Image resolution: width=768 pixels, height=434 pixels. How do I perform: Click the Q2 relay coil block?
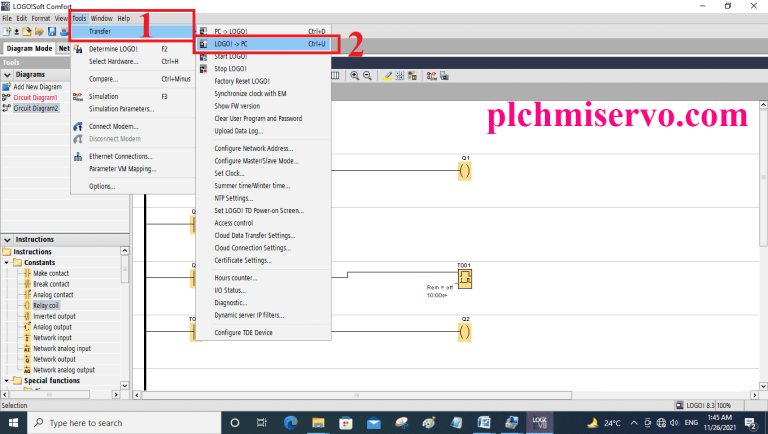[x=465, y=332]
